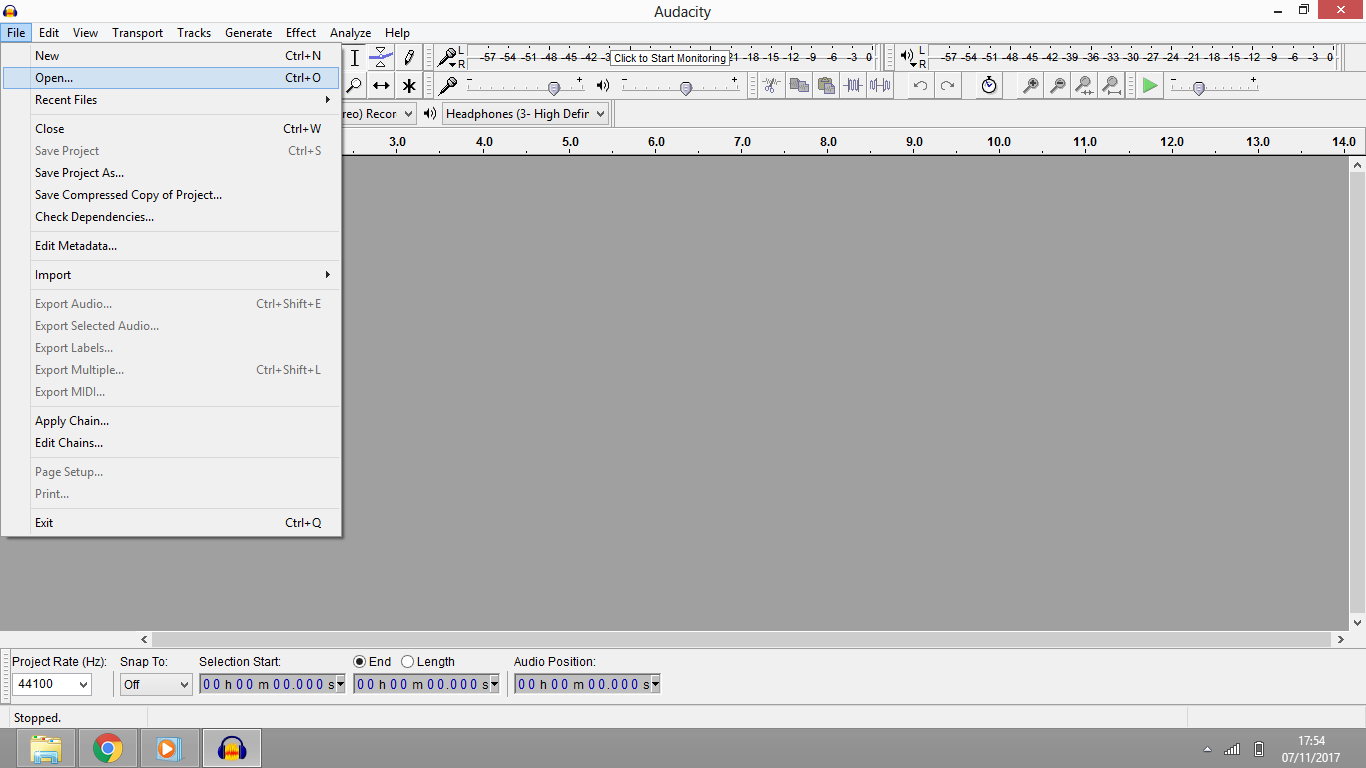The height and width of the screenshot is (768, 1366).
Task: Choose Check Dependencies... menu entry
Action: 171,217
